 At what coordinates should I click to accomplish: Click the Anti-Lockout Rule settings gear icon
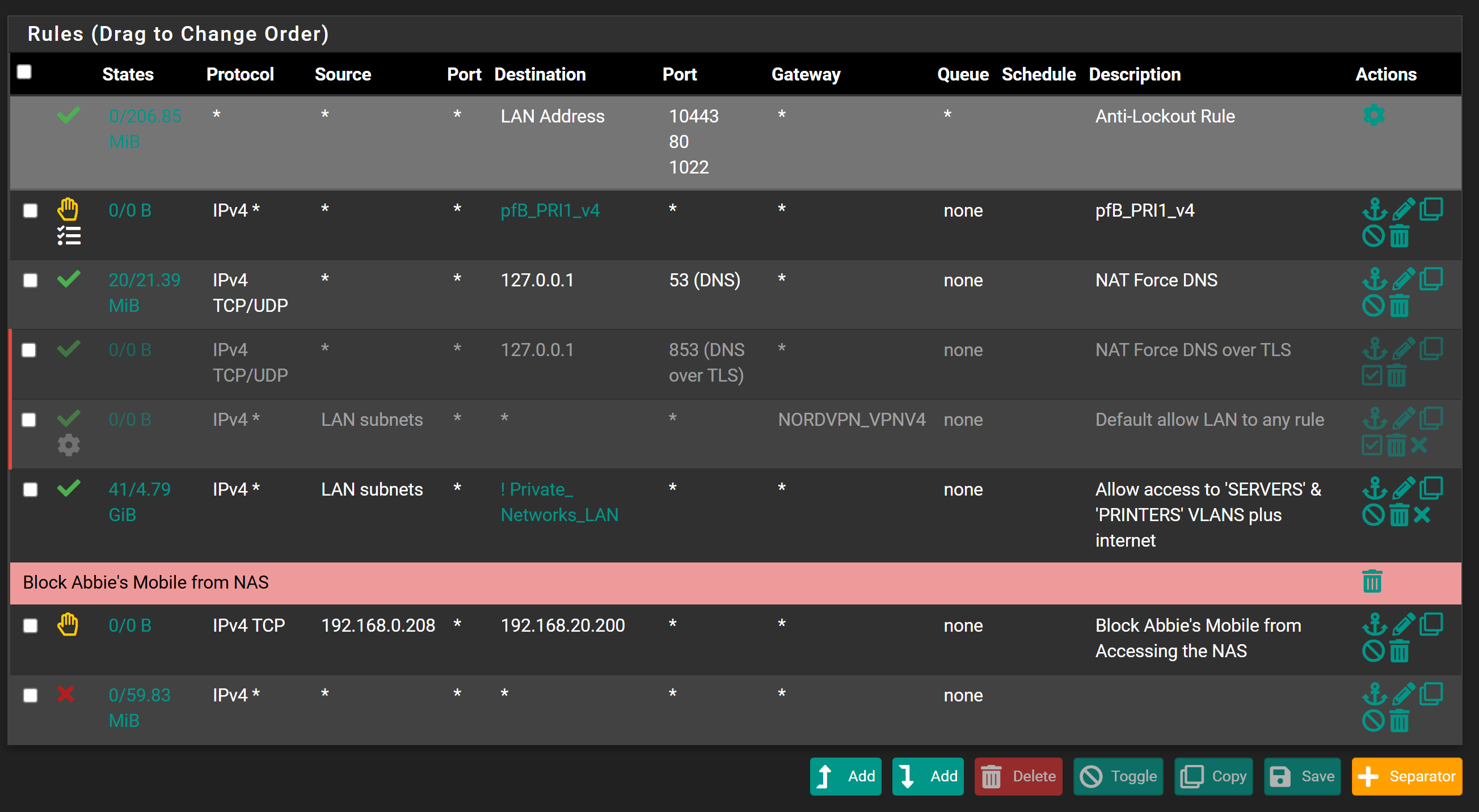pyautogui.click(x=1373, y=115)
